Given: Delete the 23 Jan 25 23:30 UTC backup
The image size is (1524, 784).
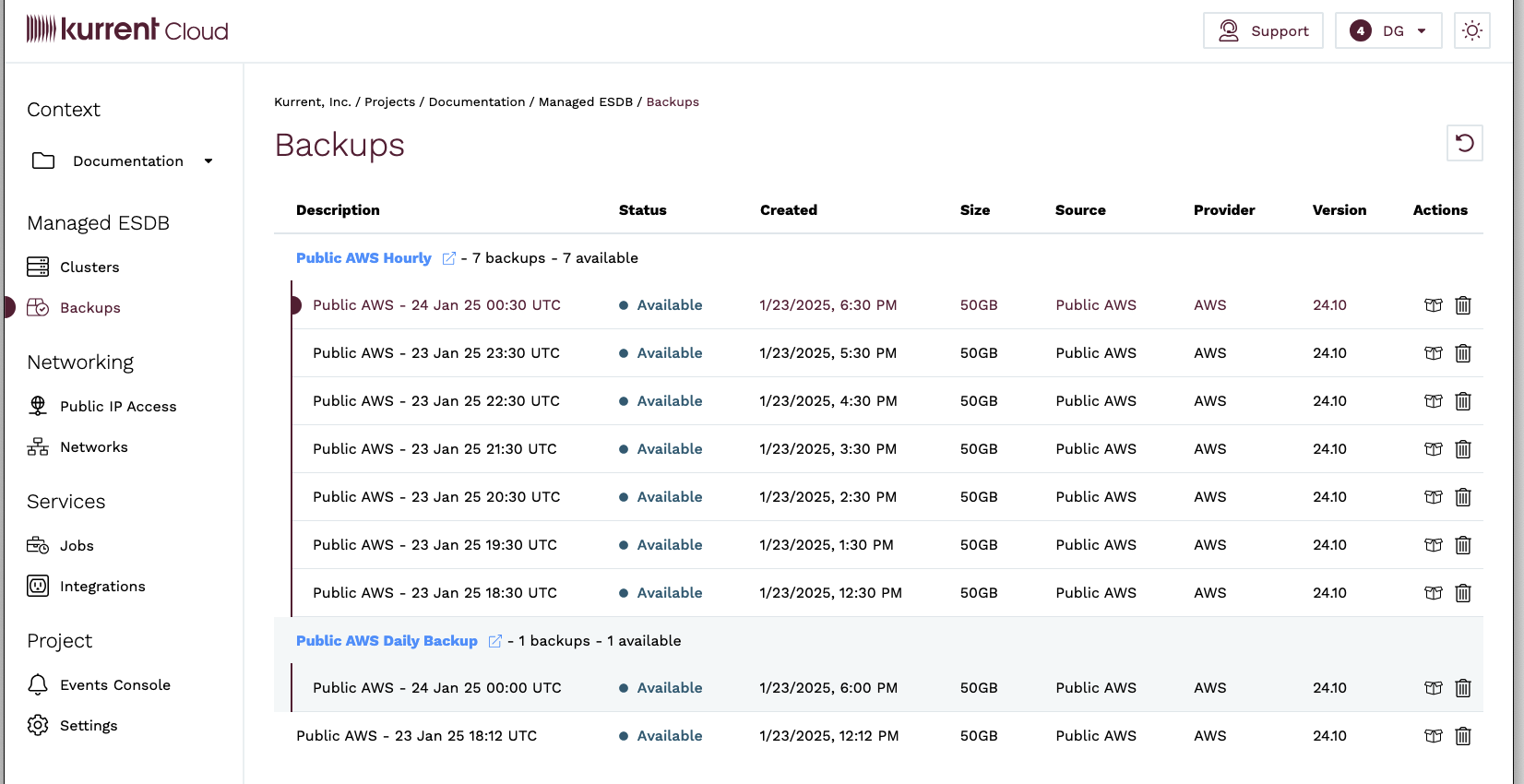Looking at the screenshot, I should 1463,353.
